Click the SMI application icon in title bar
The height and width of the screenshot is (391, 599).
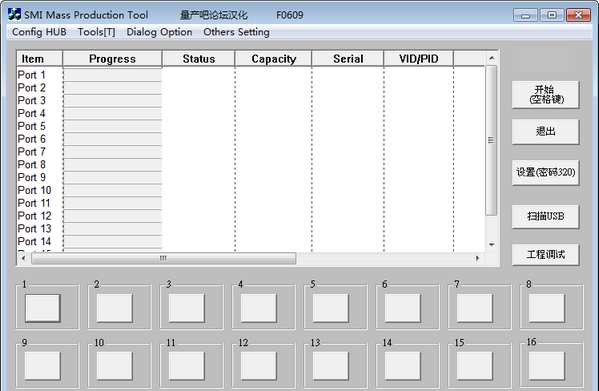pyautogui.click(x=14, y=15)
